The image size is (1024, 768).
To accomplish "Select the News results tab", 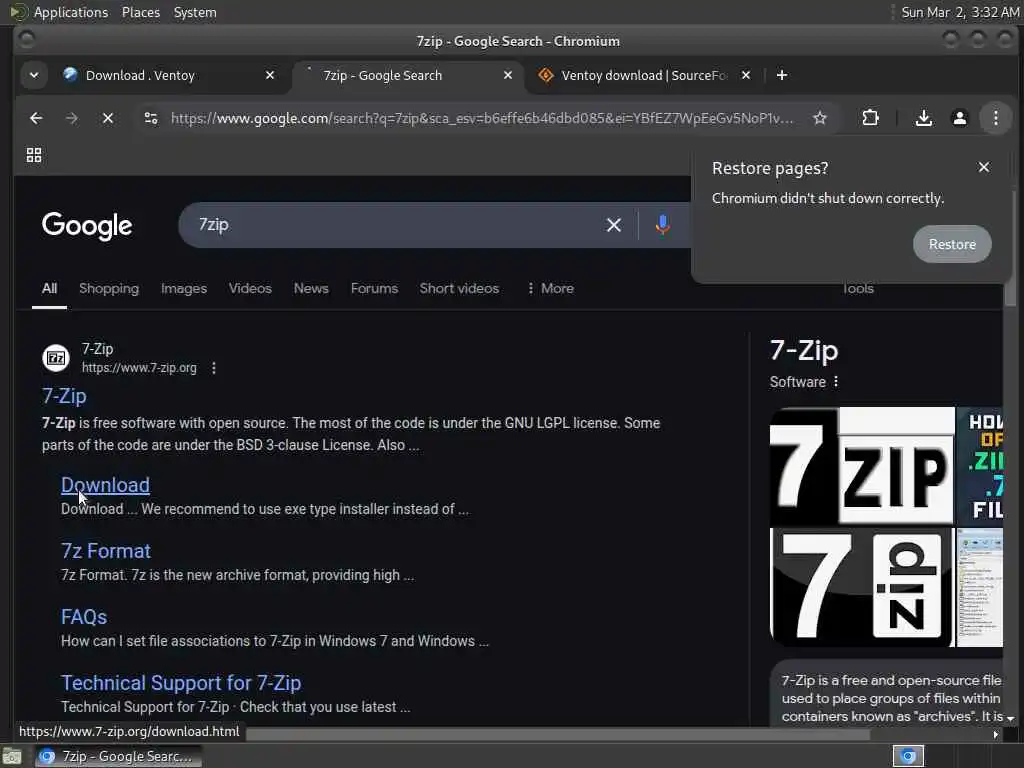I will coord(311,288).
